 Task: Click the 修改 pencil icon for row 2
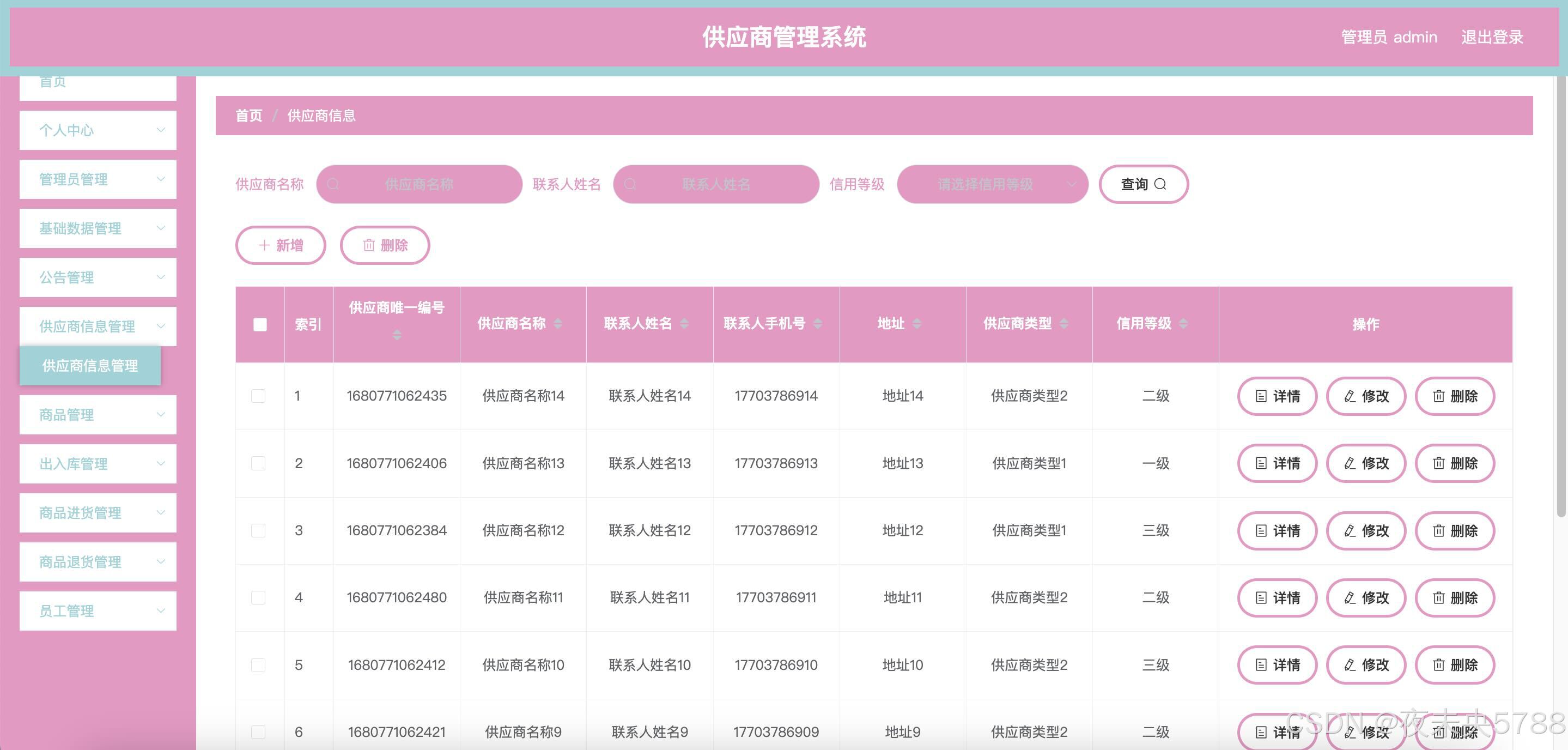pos(1350,463)
